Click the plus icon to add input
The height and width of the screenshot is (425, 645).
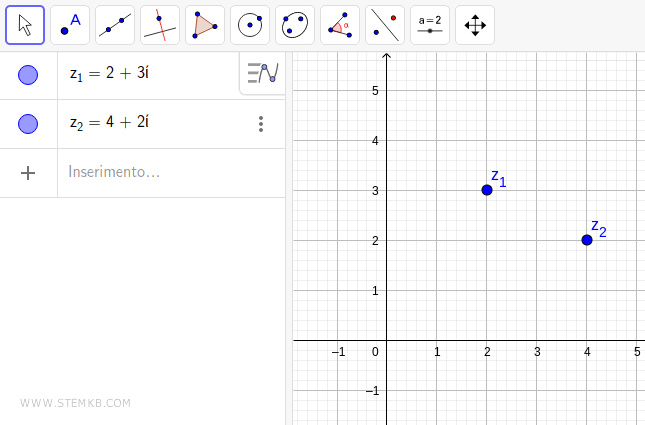28,172
